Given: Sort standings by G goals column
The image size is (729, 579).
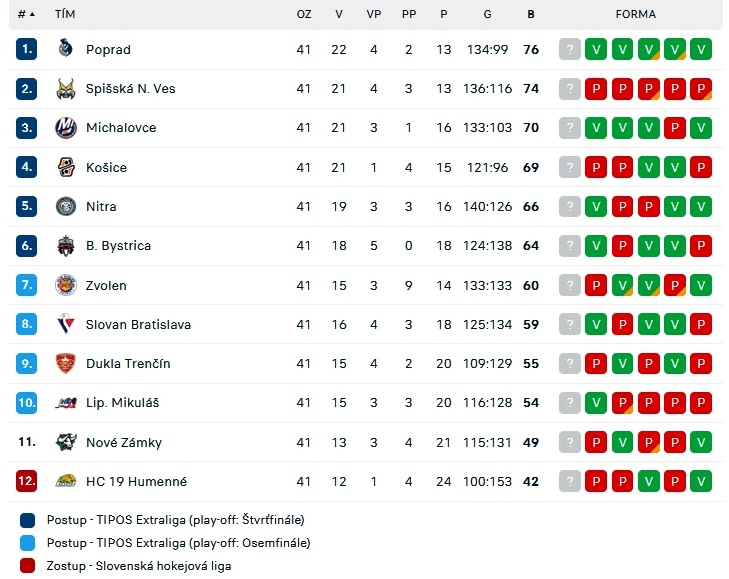Looking at the screenshot, I should pyautogui.click(x=487, y=14).
